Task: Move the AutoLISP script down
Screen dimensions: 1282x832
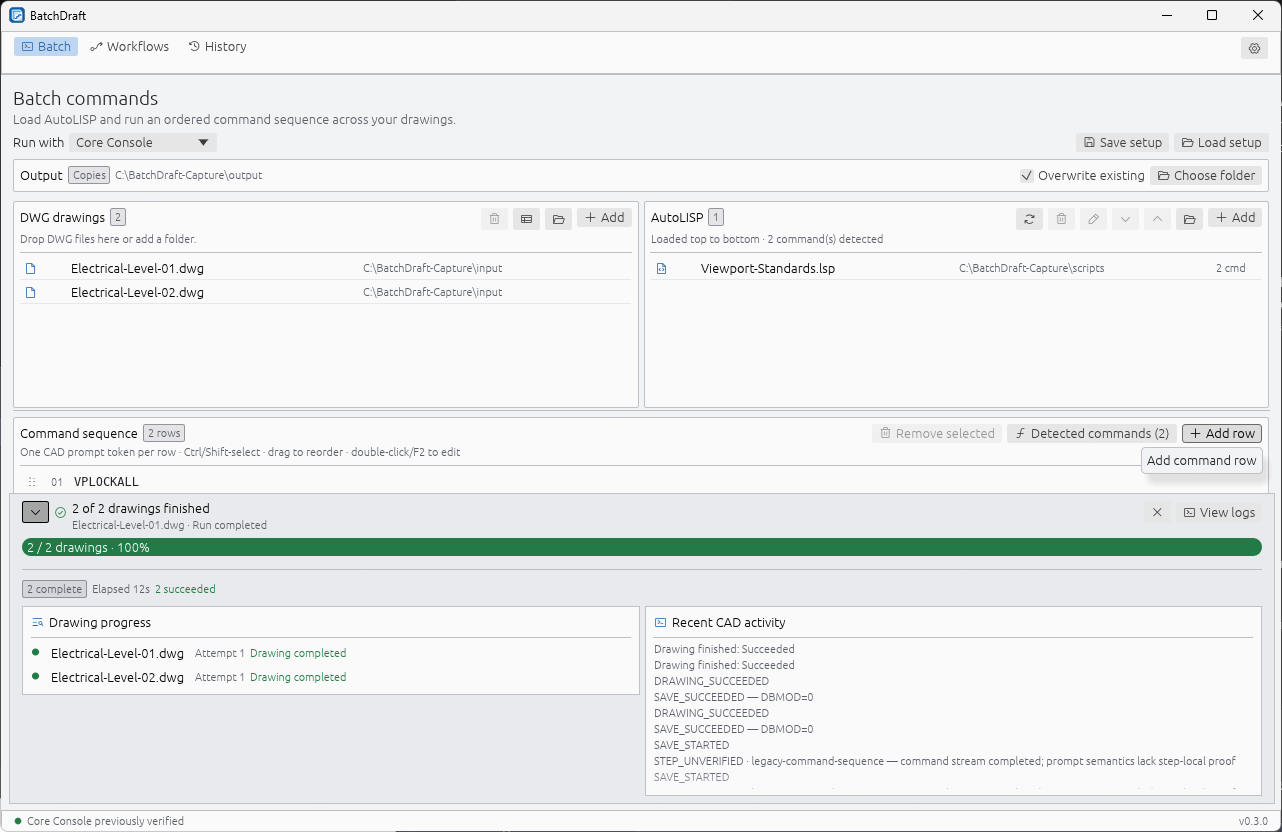Action: coord(1125,218)
